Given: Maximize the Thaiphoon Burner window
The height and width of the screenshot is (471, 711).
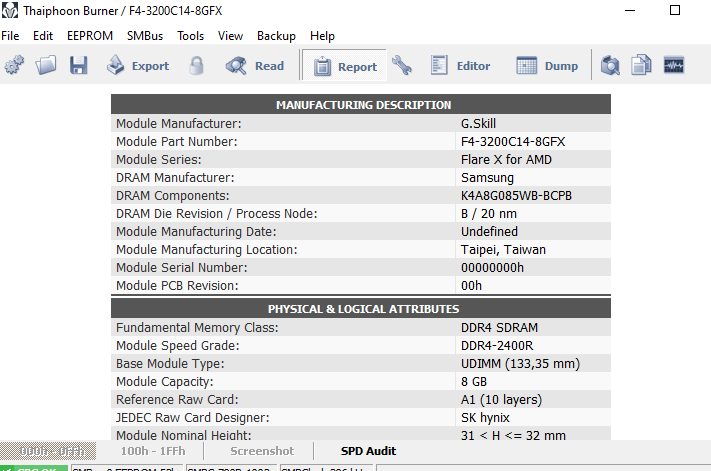Looking at the screenshot, I should click(675, 10).
